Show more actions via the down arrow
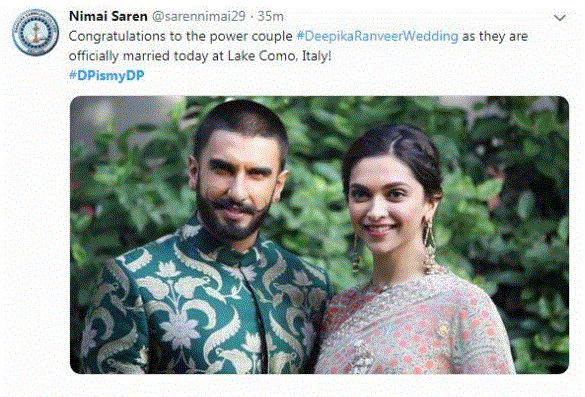 (x=560, y=18)
